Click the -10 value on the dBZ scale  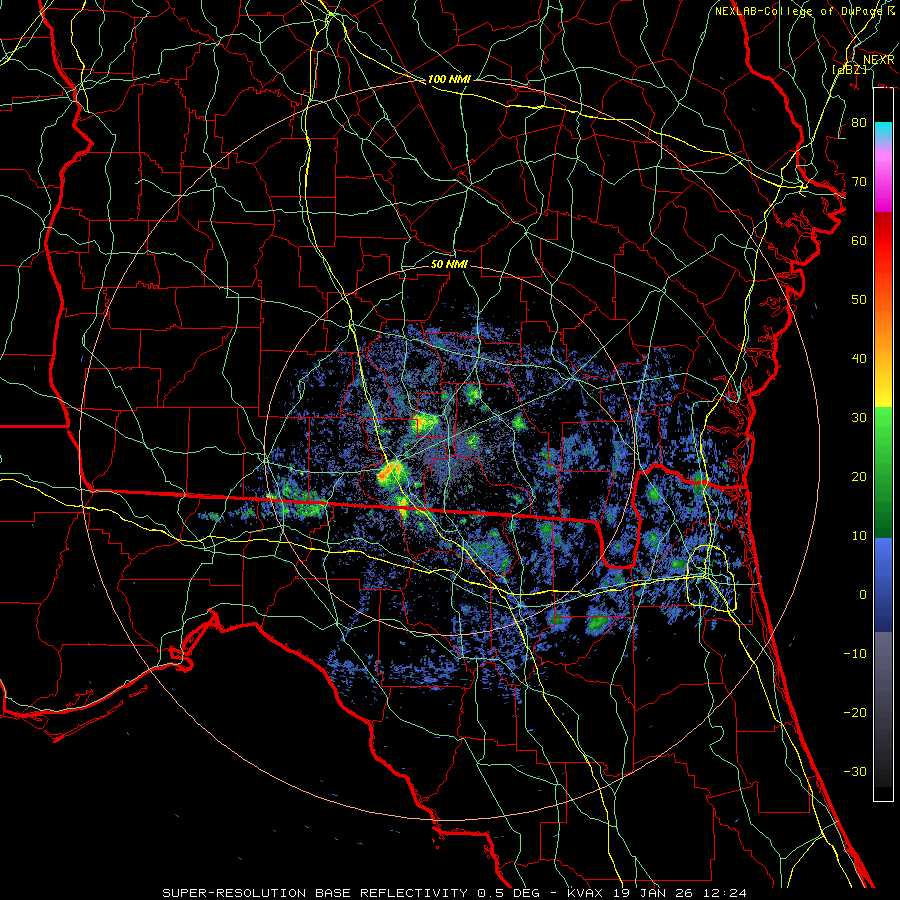(x=855, y=653)
